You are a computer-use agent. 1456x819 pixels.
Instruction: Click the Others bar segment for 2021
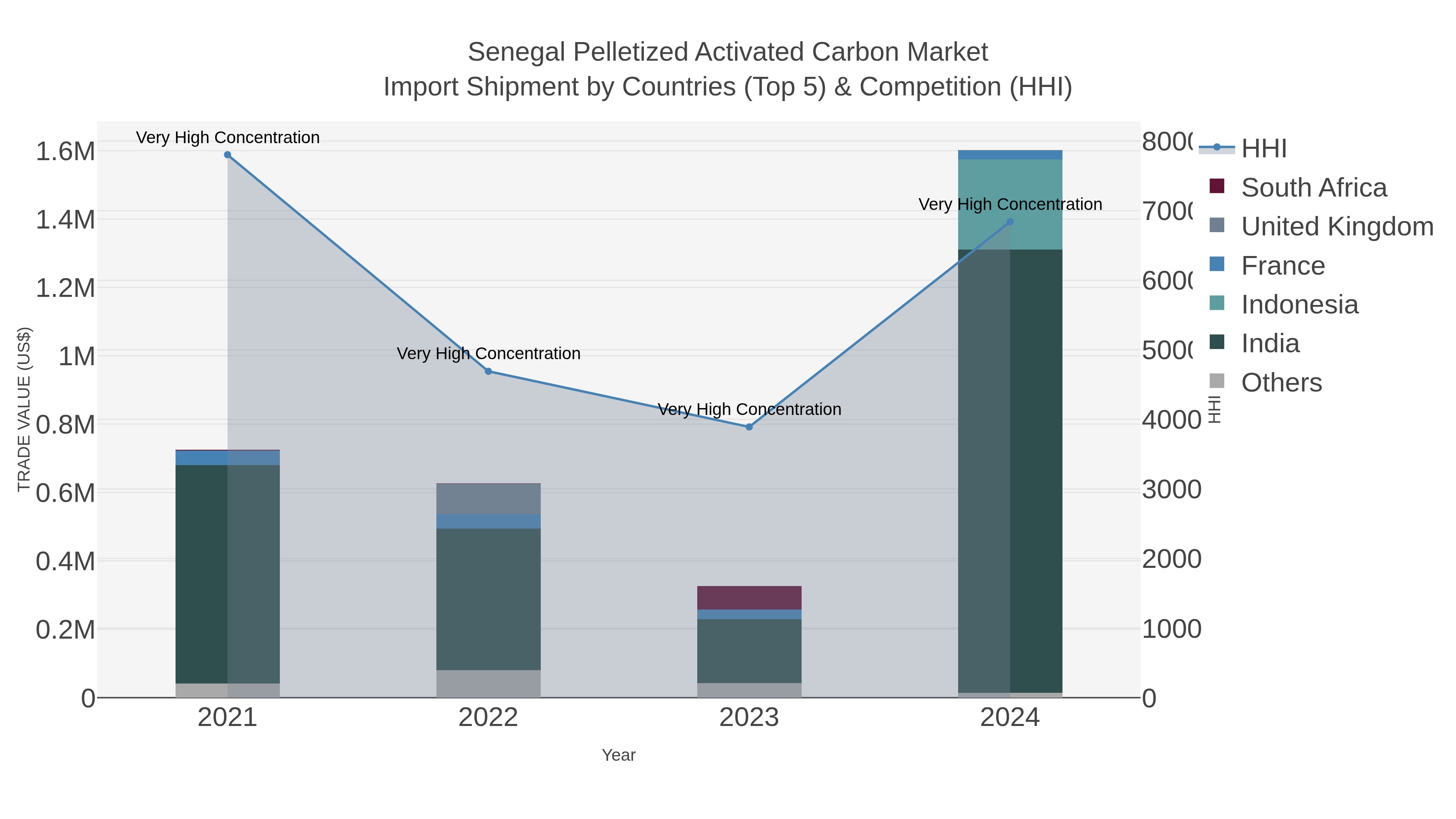(227, 691)
